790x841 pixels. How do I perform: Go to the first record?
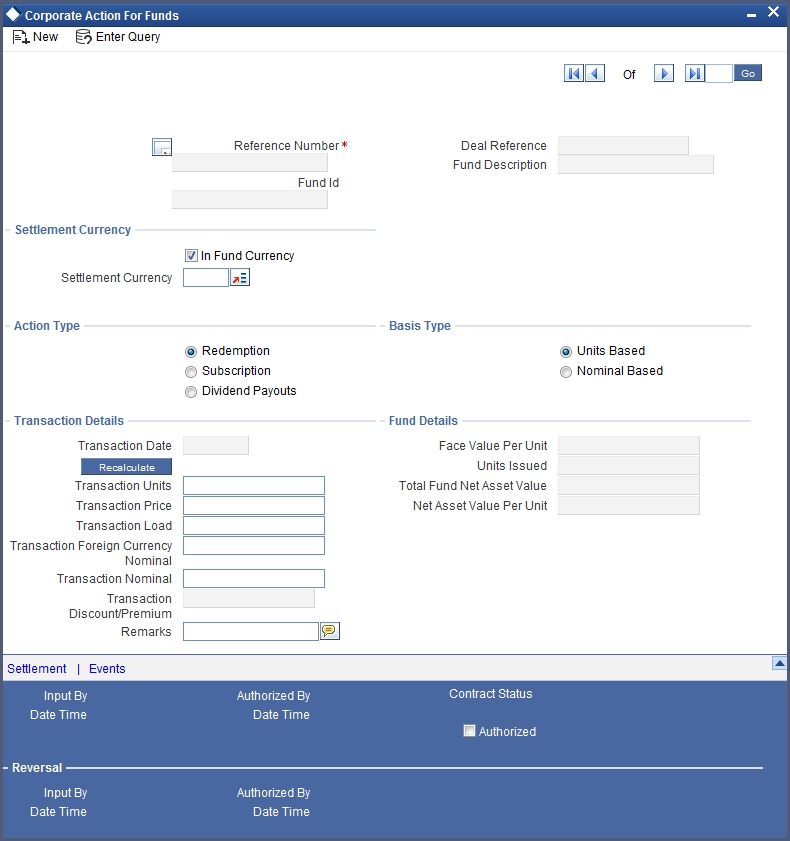[573, 73]
